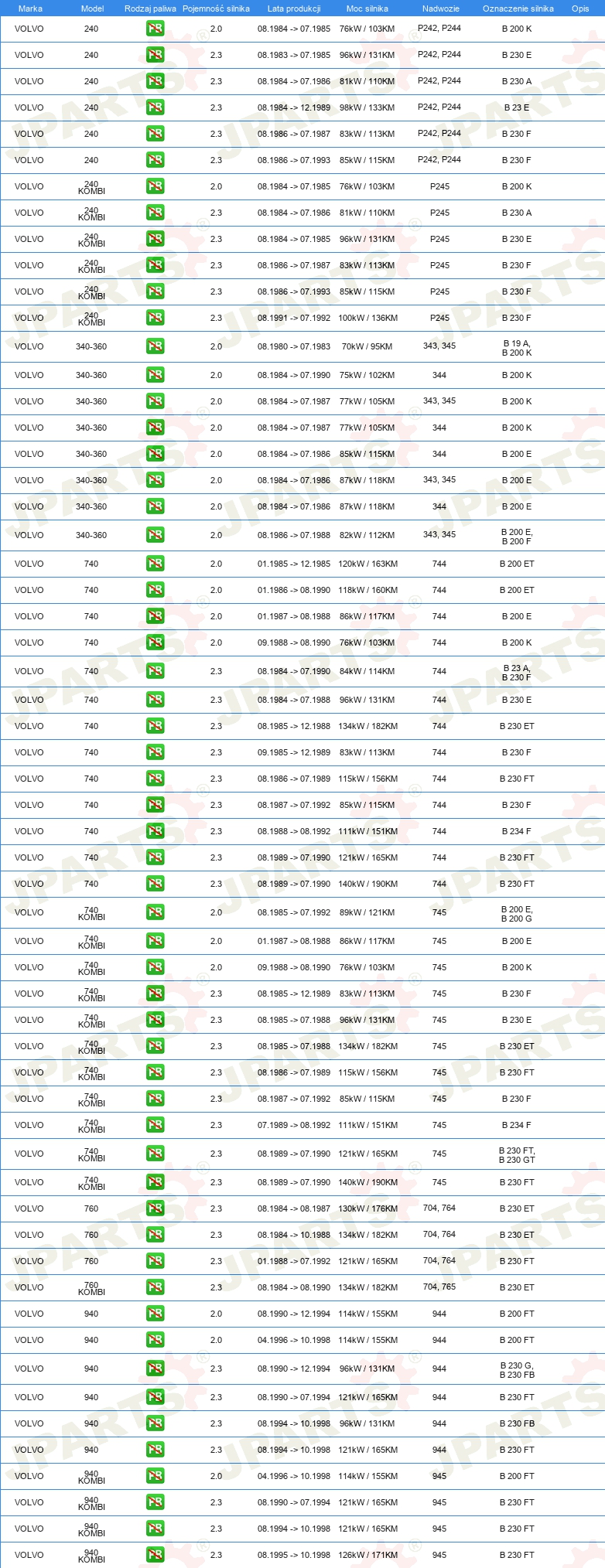Click the petrol icon in the 740 118kW / 160KM row
Viewport: 605px width, 1568px height.
tap(155, 590)
